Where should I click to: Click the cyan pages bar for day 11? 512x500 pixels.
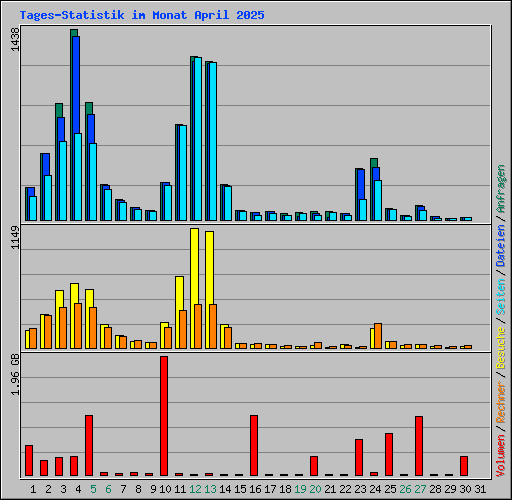point(183,173)
